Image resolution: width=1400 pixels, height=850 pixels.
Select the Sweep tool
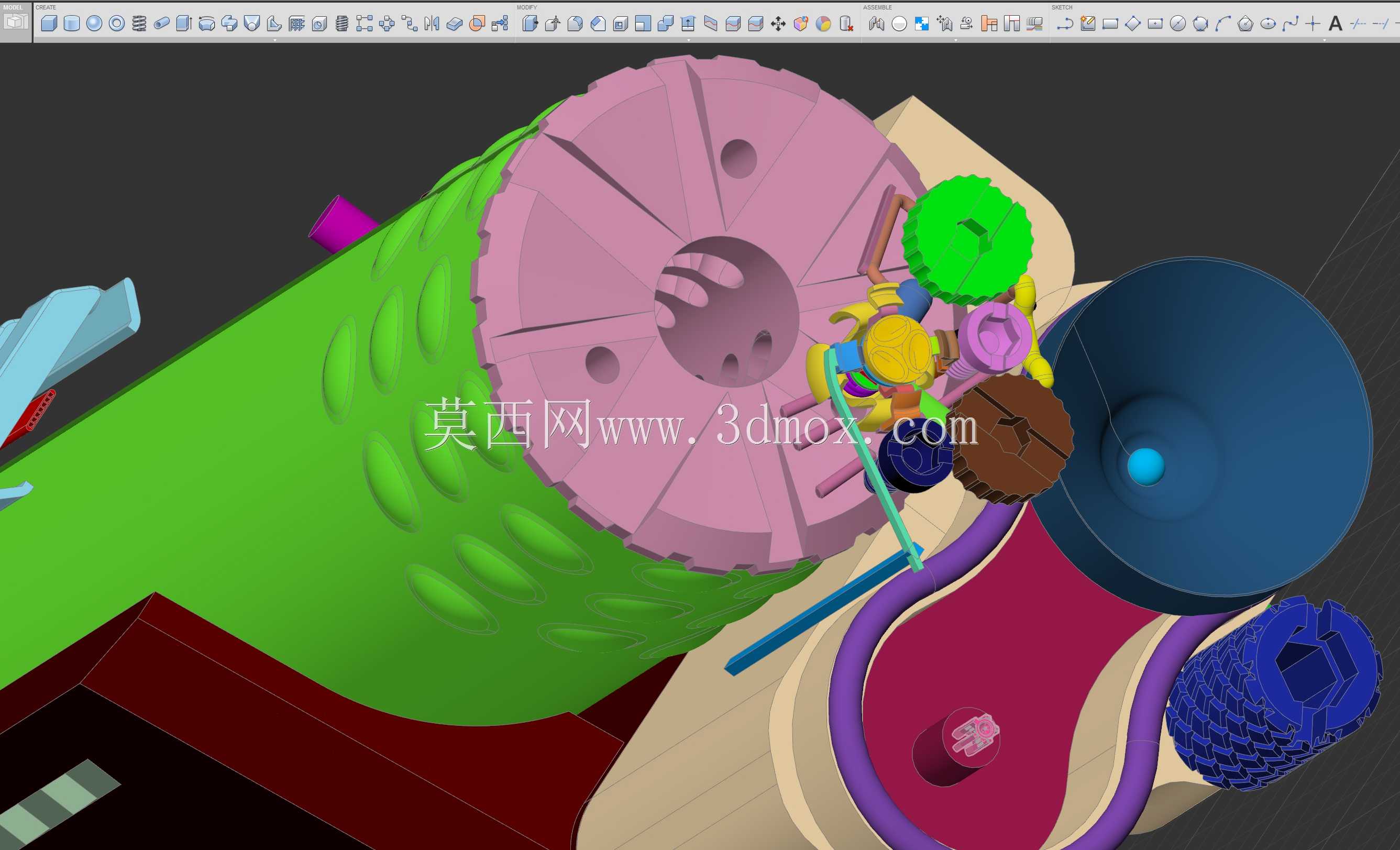click(x=229, y=23)
